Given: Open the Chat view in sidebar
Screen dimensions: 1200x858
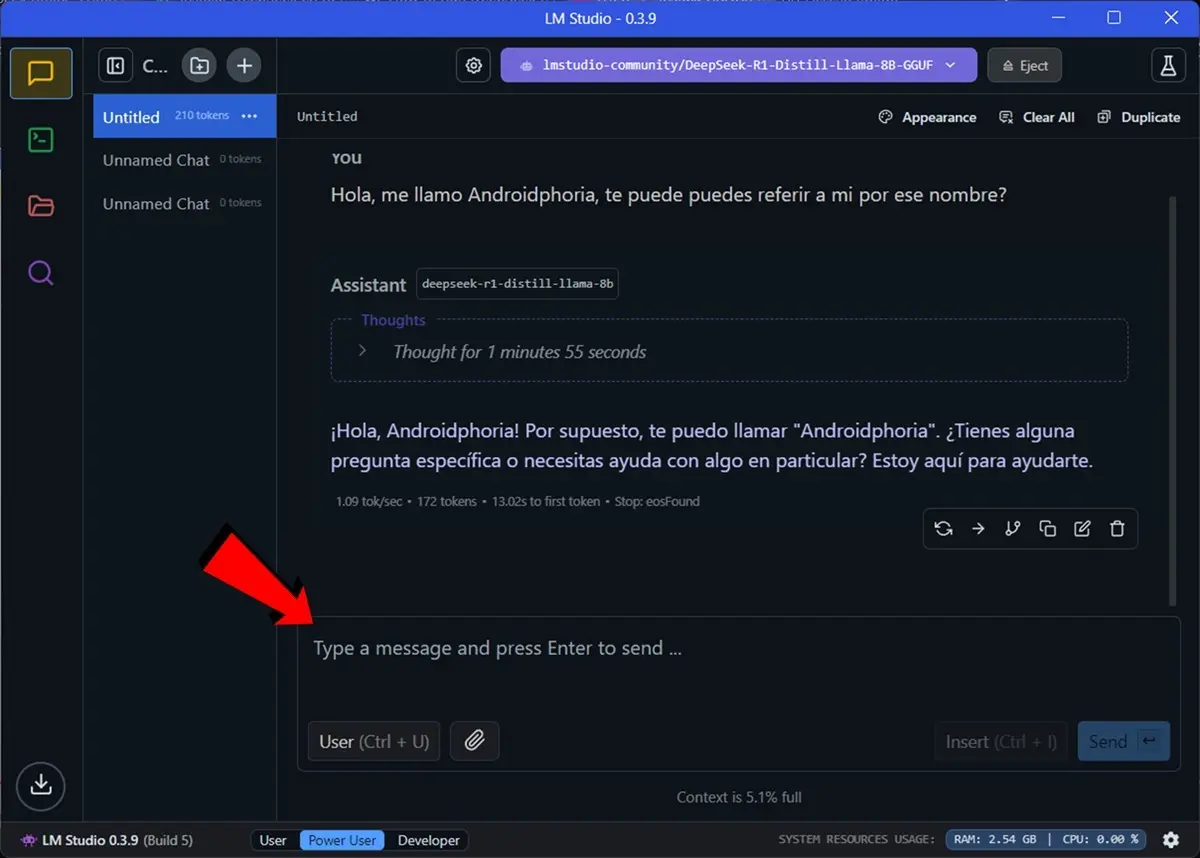Looking at the screenshot, I should point(40,74).
